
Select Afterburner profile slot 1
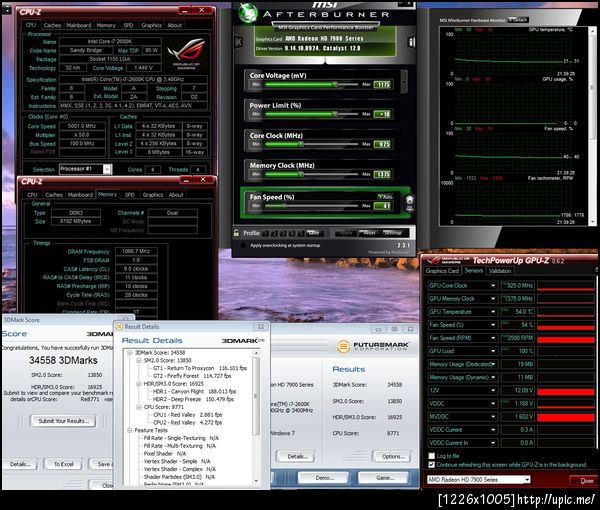point(265,233)
